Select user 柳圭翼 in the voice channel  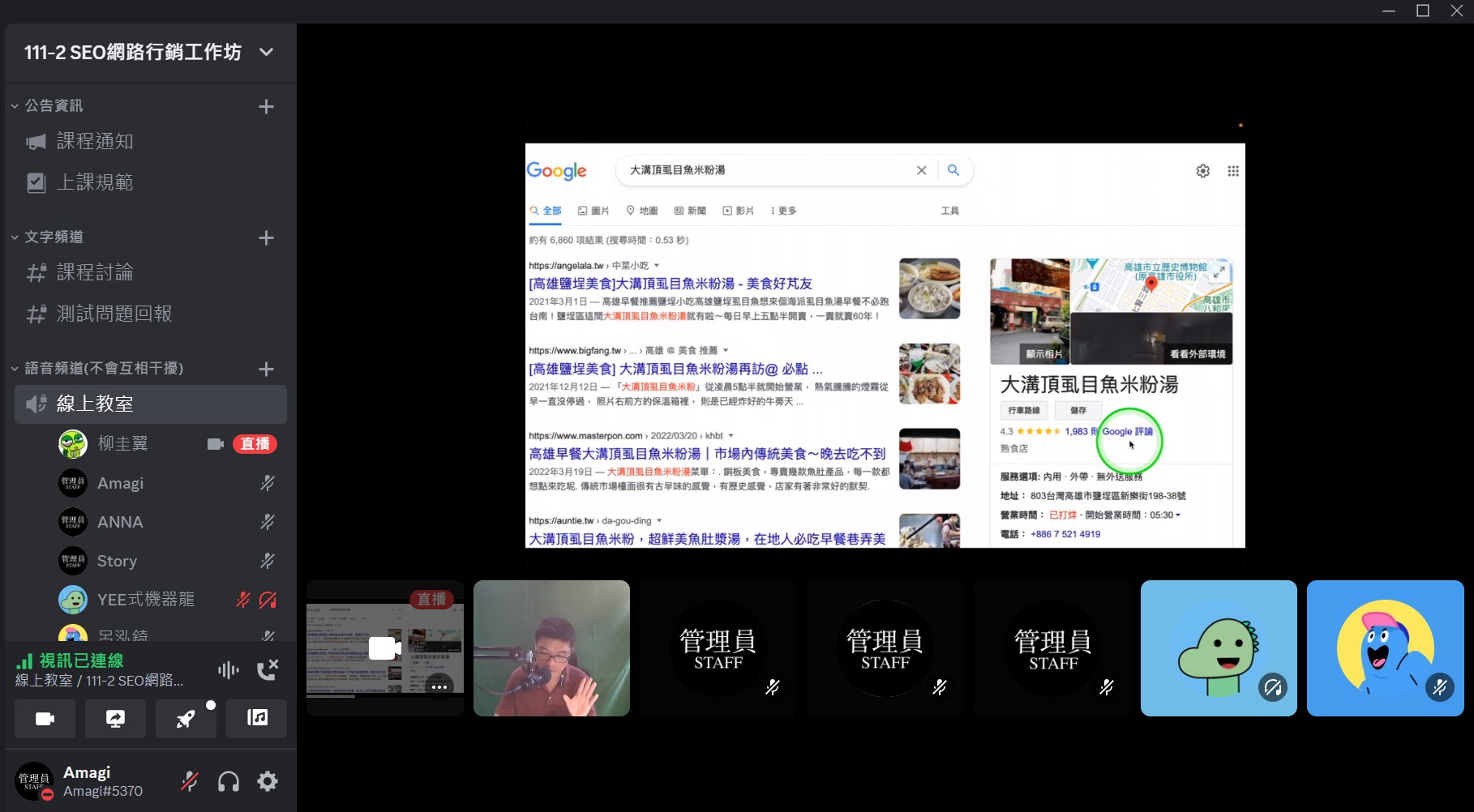click(x=123, y=444)
